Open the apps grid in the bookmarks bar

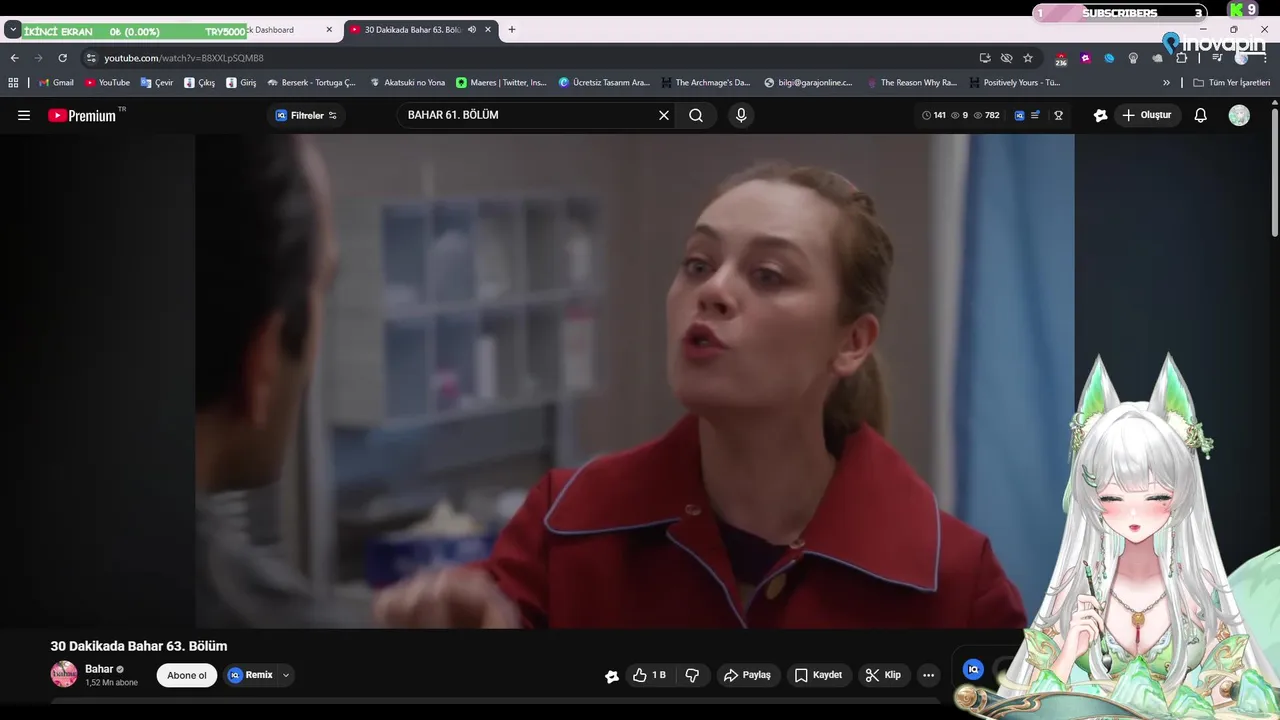point(13,83)
